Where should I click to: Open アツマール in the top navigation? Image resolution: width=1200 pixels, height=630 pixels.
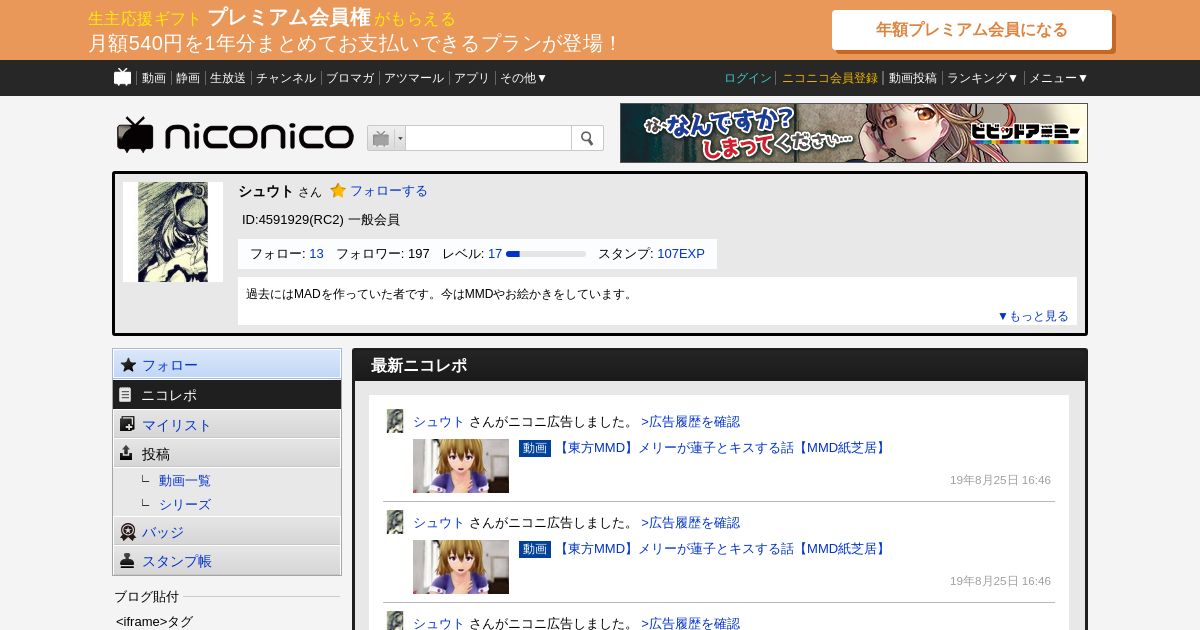tap(414, 78)
